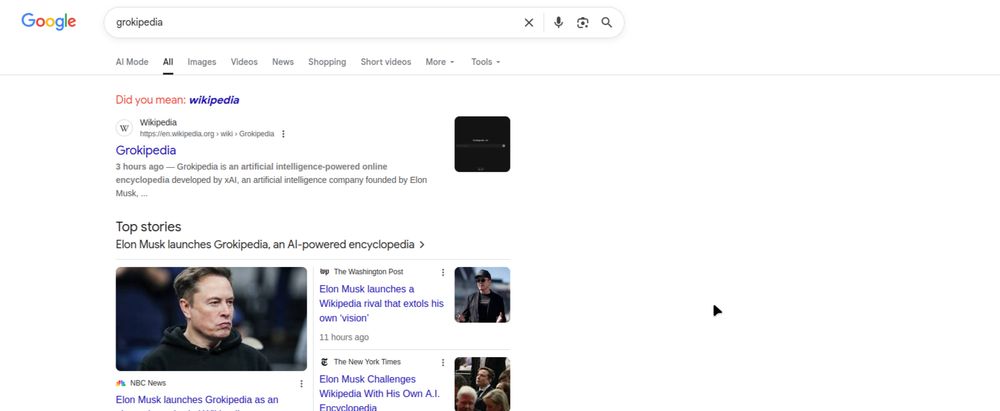Switch to the Shopping tab

click(x=327, y=62)
